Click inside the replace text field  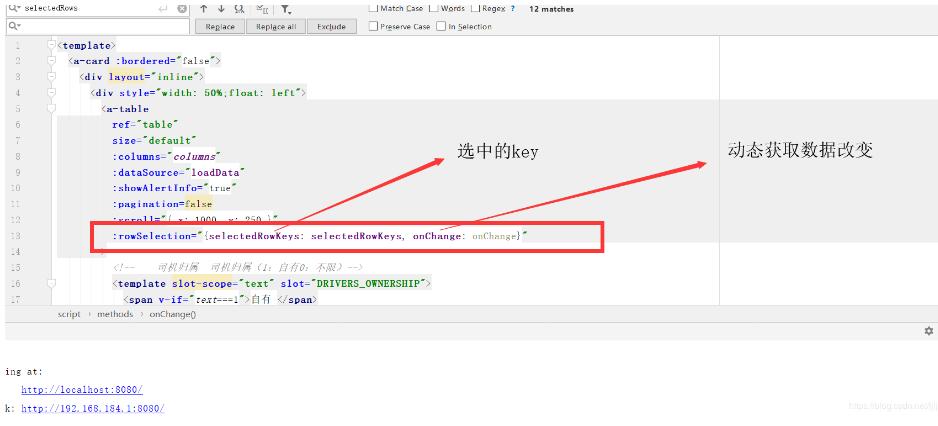point(100,27)
